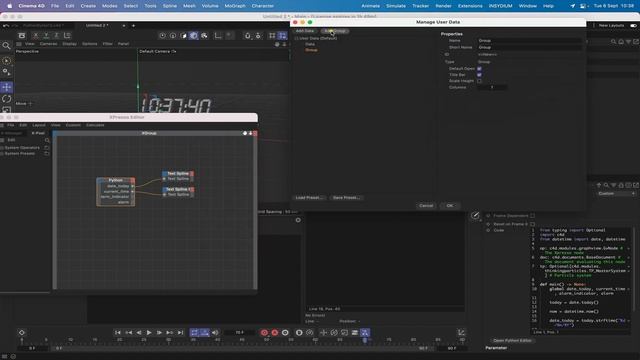Toggle Default Open checkbox
Viewport: 640px width, 360px height.
click(x=479, y=69)
